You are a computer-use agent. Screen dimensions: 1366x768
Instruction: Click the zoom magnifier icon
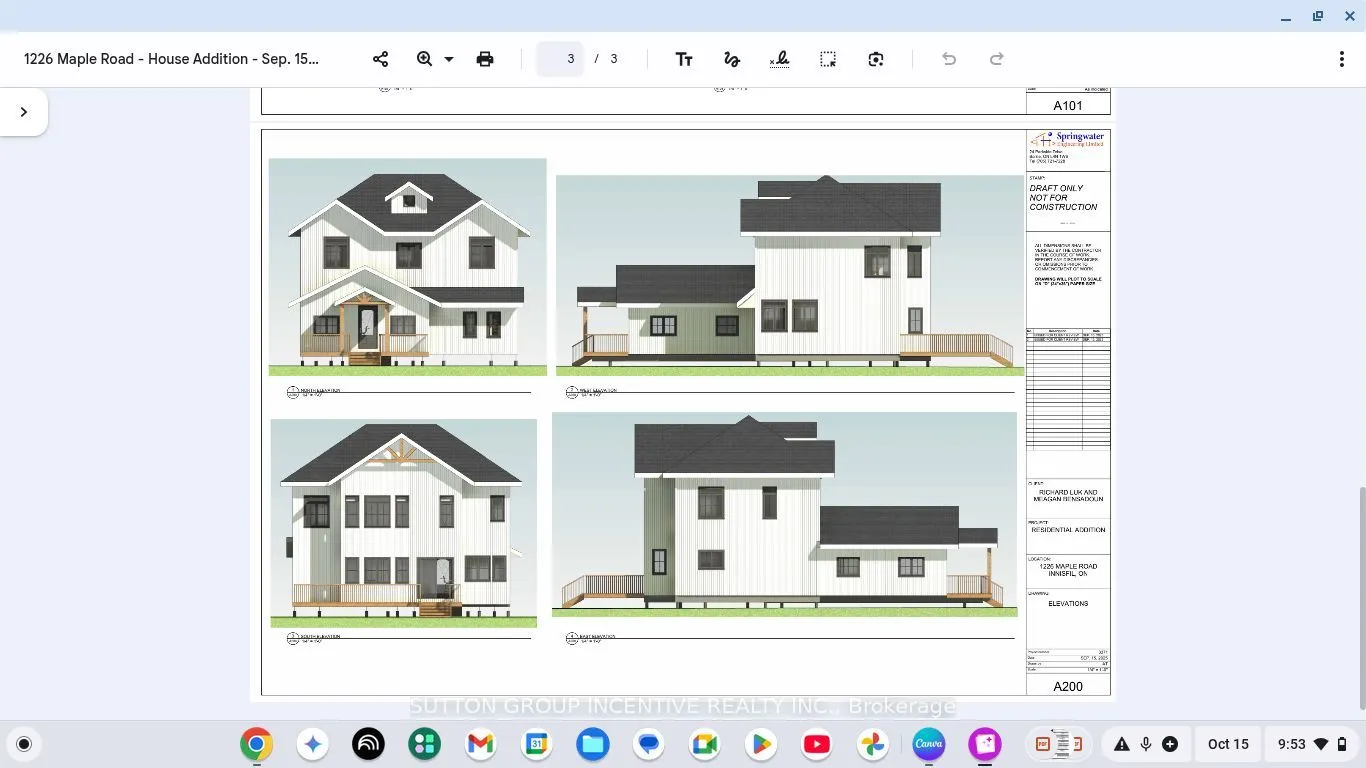(425, 59)
